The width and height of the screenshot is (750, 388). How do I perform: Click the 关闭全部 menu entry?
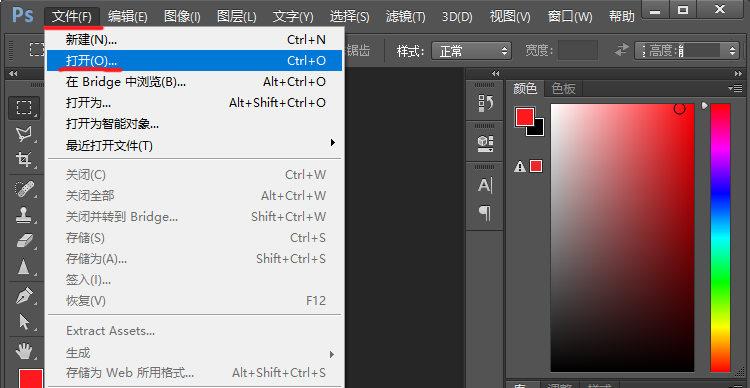tap(194, 196)
